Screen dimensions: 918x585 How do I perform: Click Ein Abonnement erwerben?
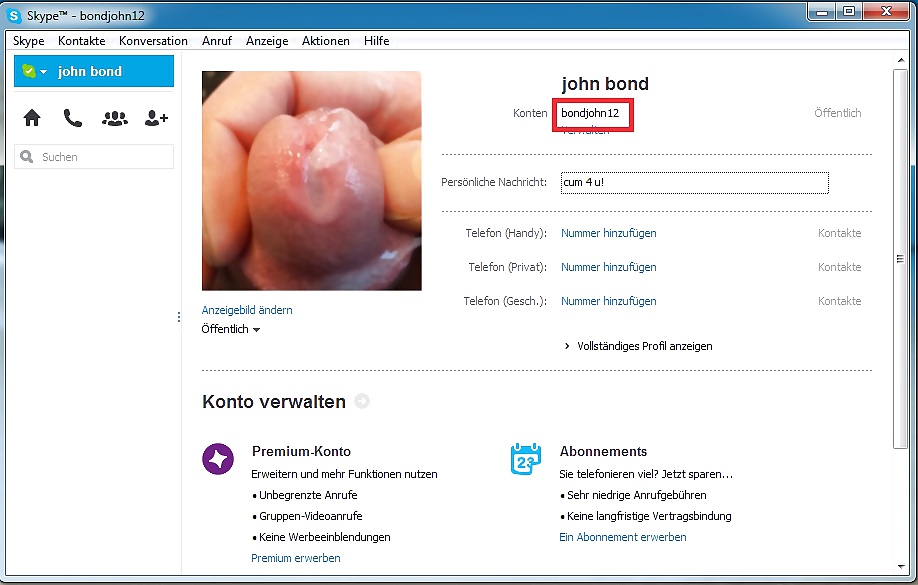[622, 537]
